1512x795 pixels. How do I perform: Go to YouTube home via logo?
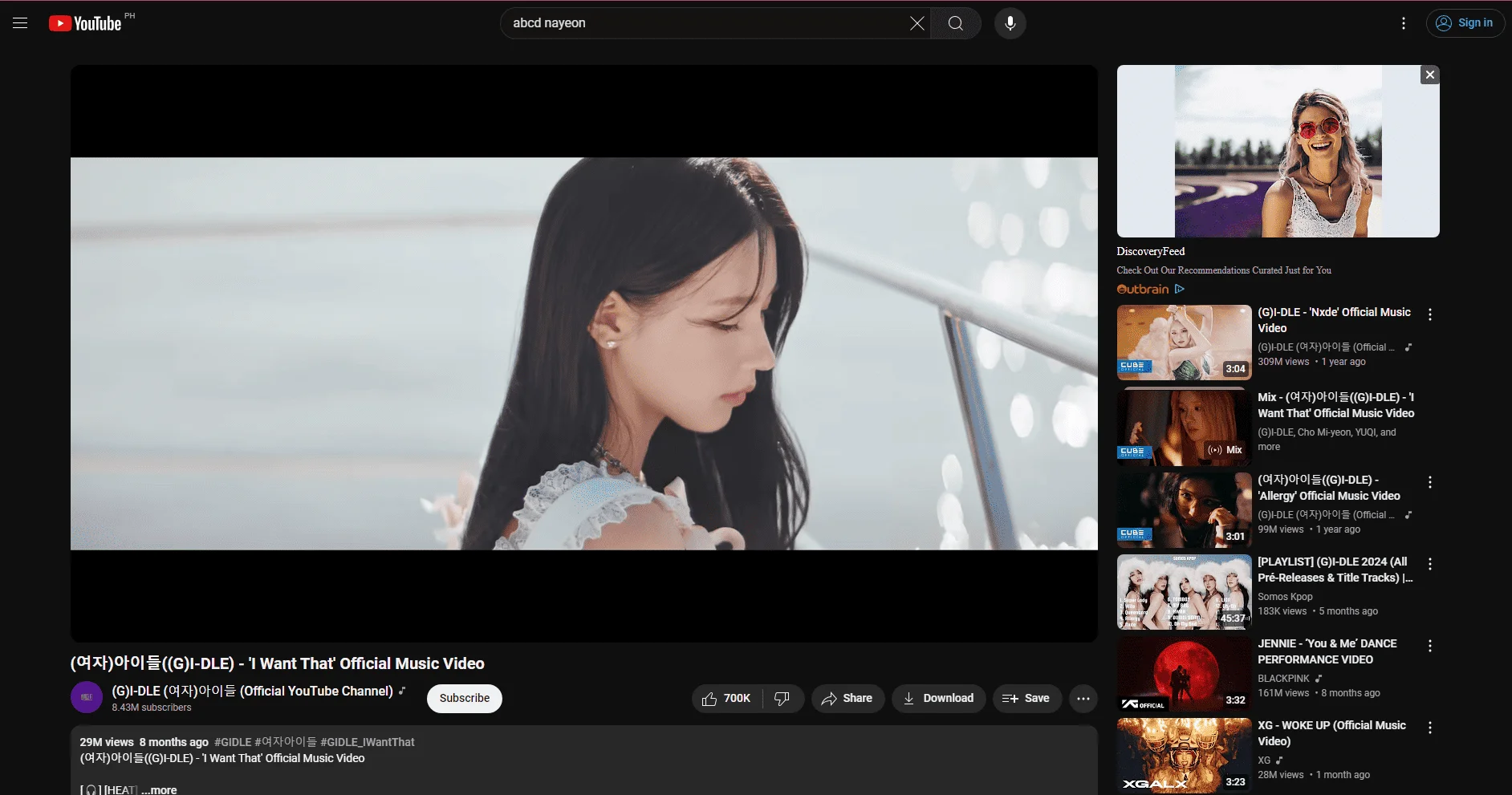point(85,23)
